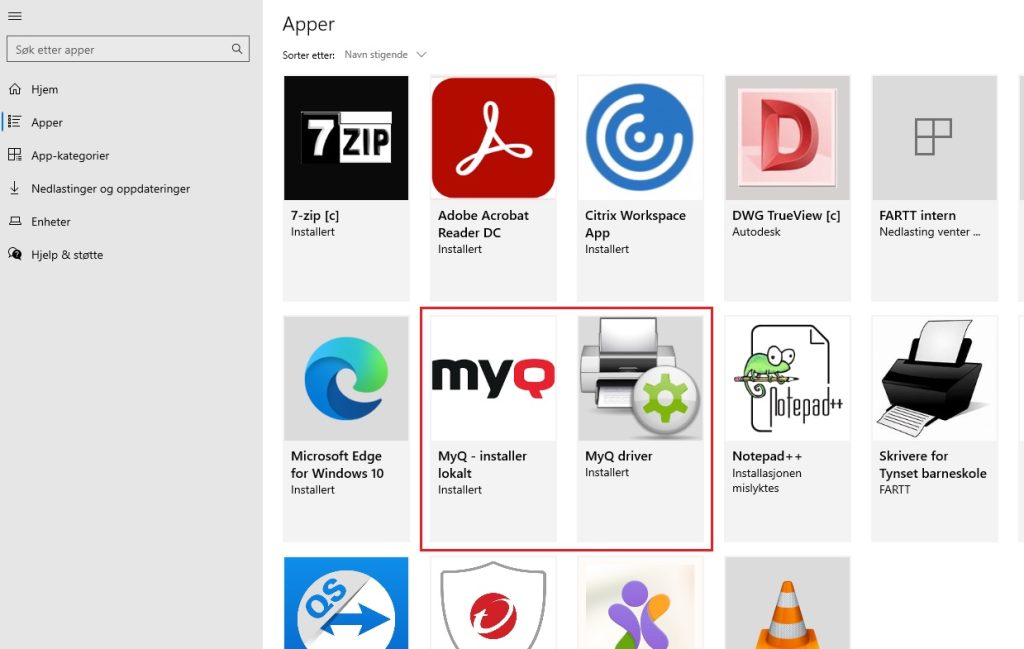The width and height of the screenshot is (1024, 649).
Task: Open FARTT intern placeholder icon
Action: click(934, 138)
